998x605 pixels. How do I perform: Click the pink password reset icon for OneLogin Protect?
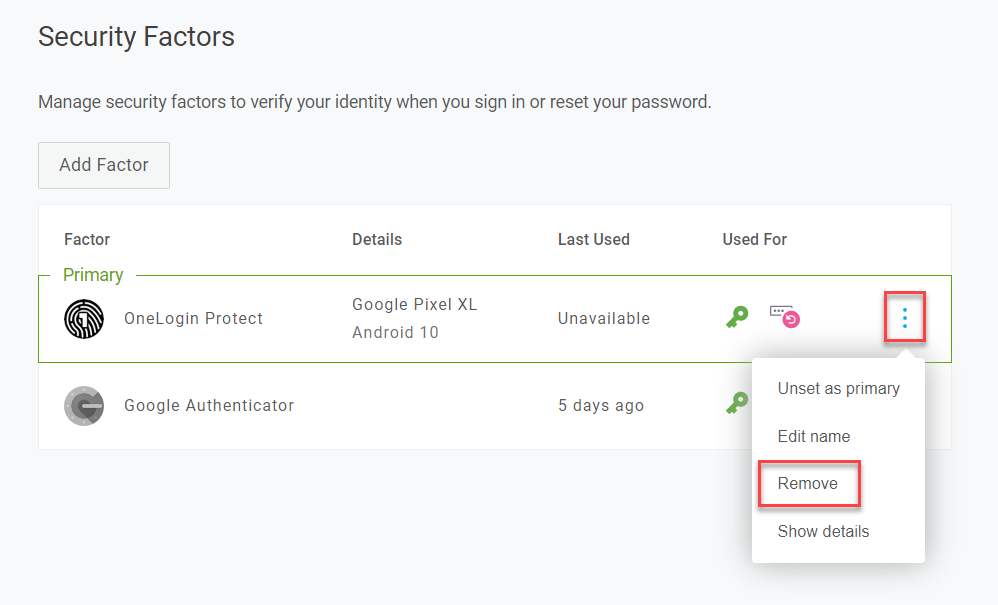tap(785, 317)
